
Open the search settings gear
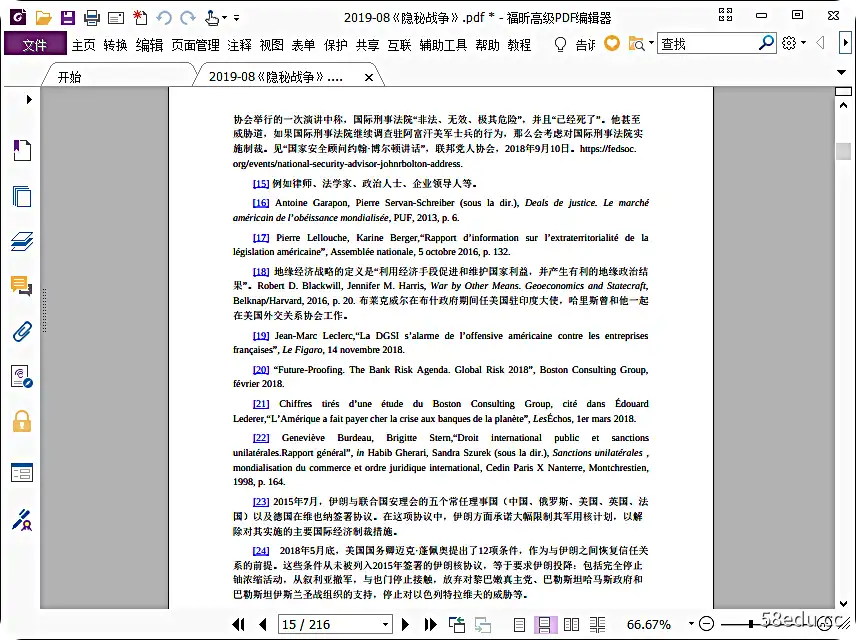[x=789, y=43]
